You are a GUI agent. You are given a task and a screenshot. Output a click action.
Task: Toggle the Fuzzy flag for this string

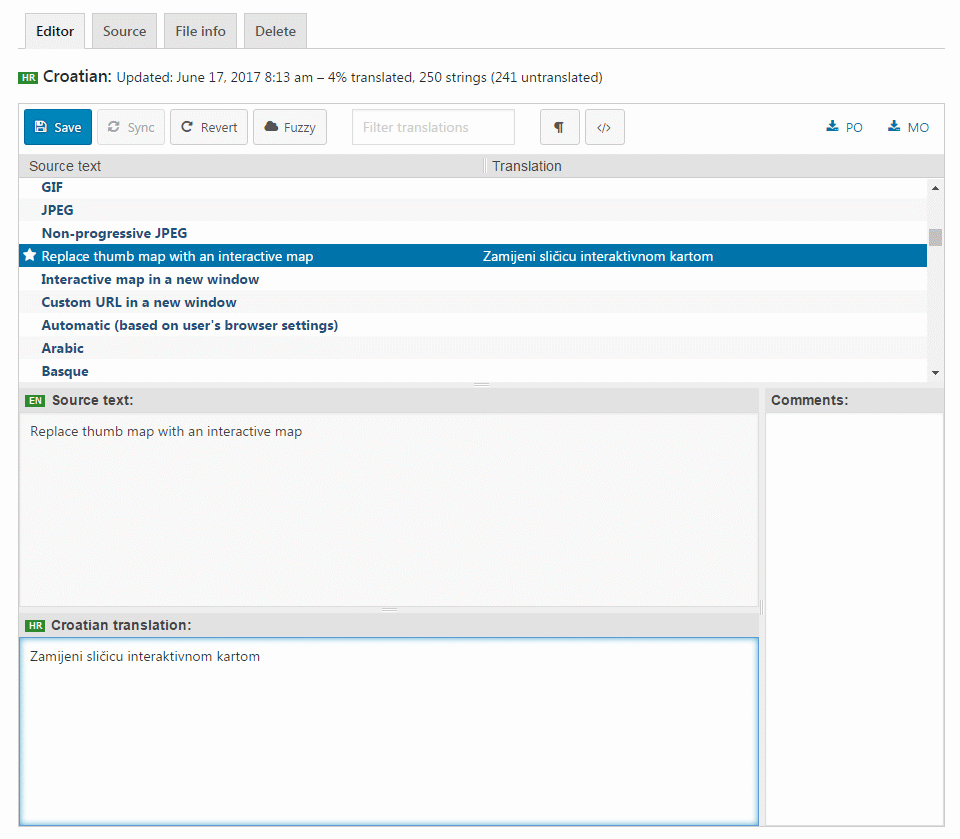(289, 127)
